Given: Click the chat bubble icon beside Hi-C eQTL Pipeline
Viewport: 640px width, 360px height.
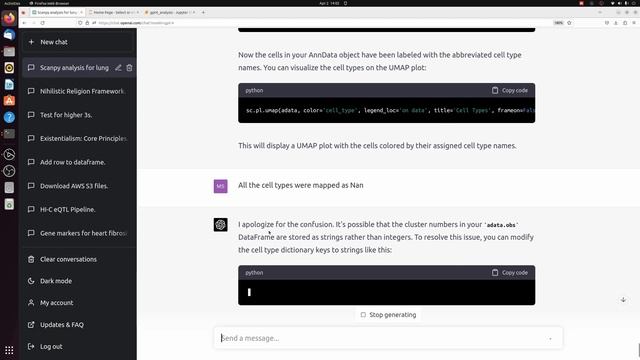Looking at the screenshot, I should (x=31, y=210).
